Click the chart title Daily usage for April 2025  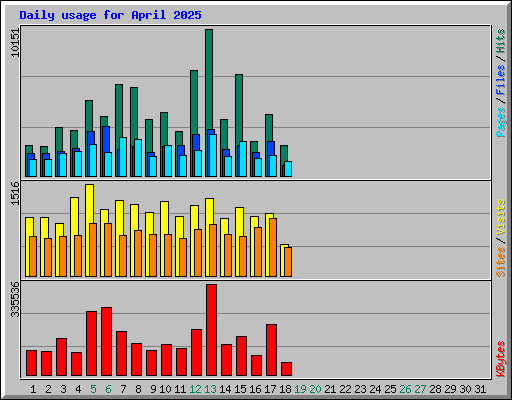point(110,15)
